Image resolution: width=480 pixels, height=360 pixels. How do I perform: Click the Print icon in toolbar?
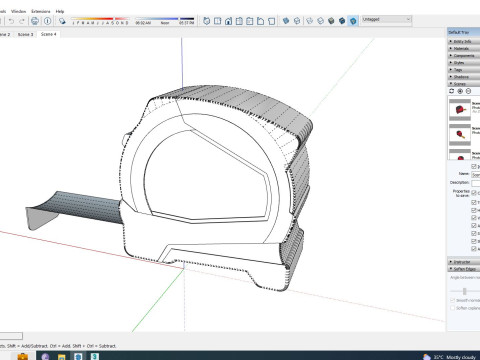click(35, 21)
